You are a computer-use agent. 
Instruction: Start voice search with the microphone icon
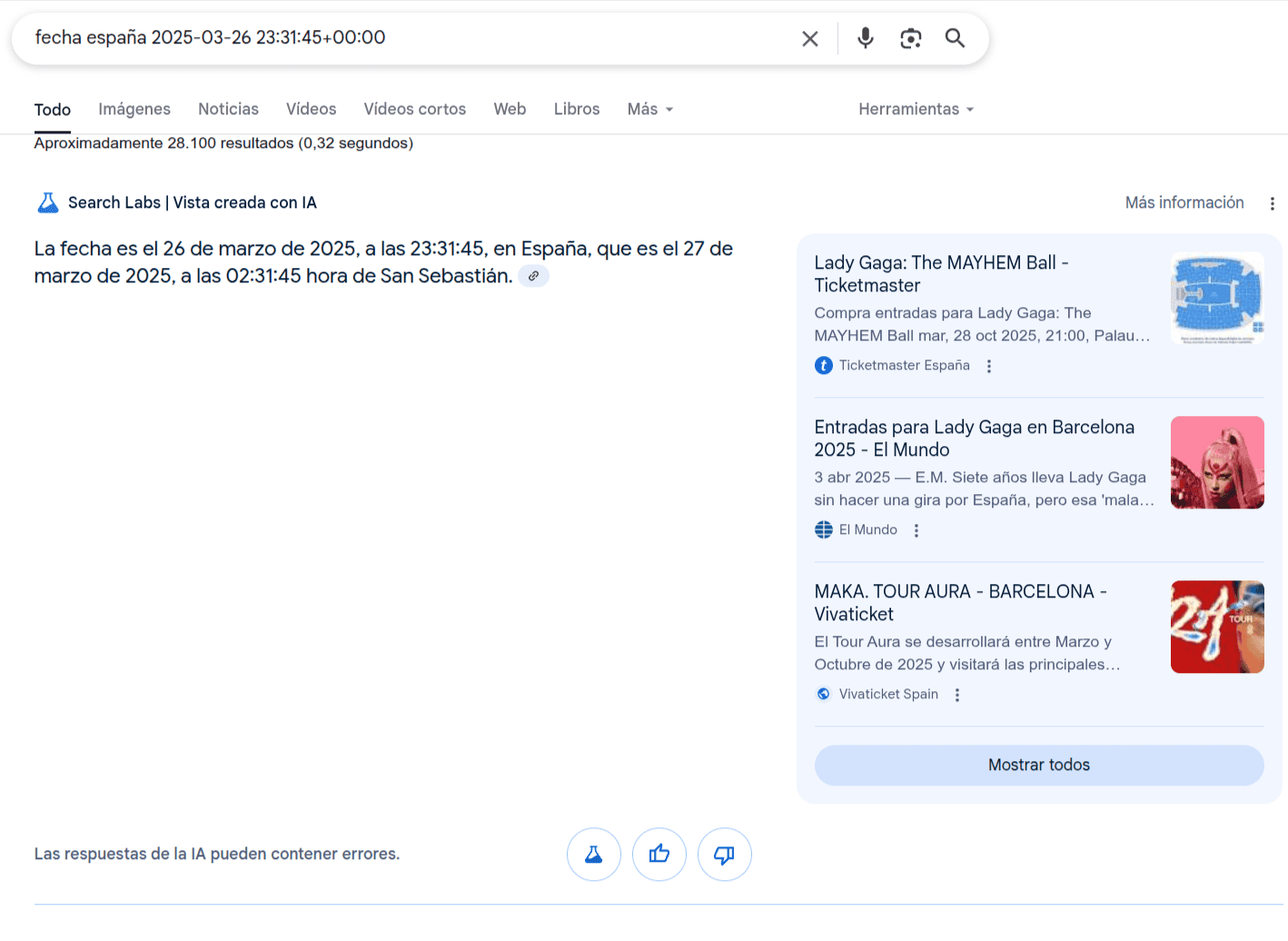click(x=866, y=38)
